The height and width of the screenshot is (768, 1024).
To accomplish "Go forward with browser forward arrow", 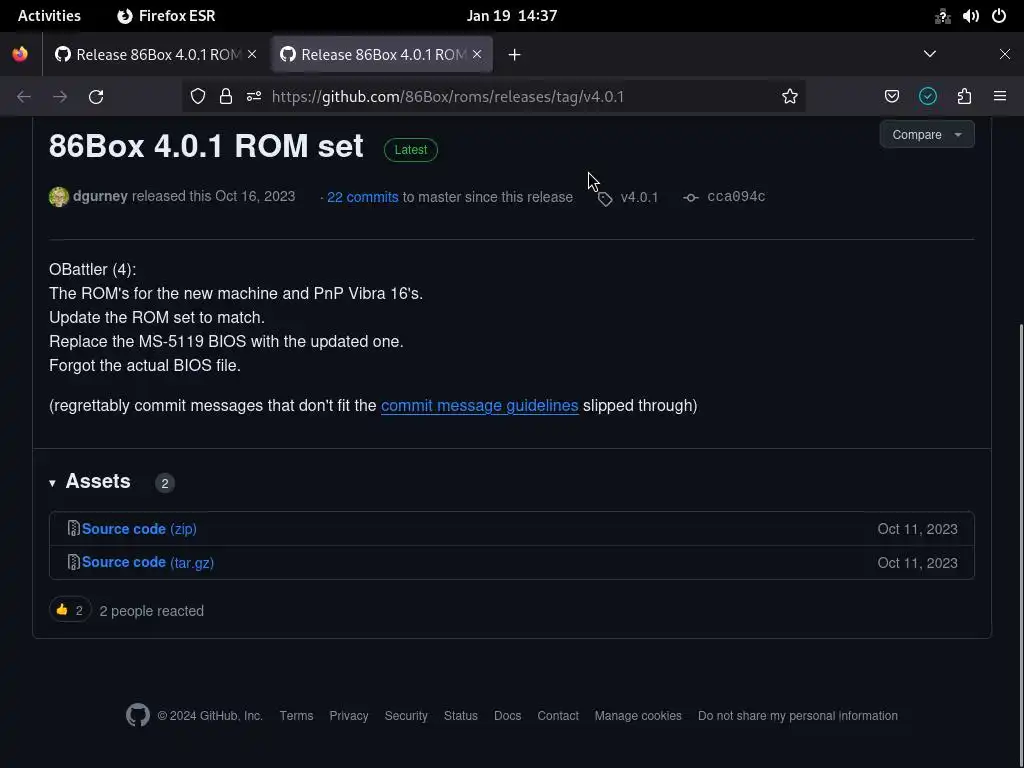I will (x=60, y=97).
